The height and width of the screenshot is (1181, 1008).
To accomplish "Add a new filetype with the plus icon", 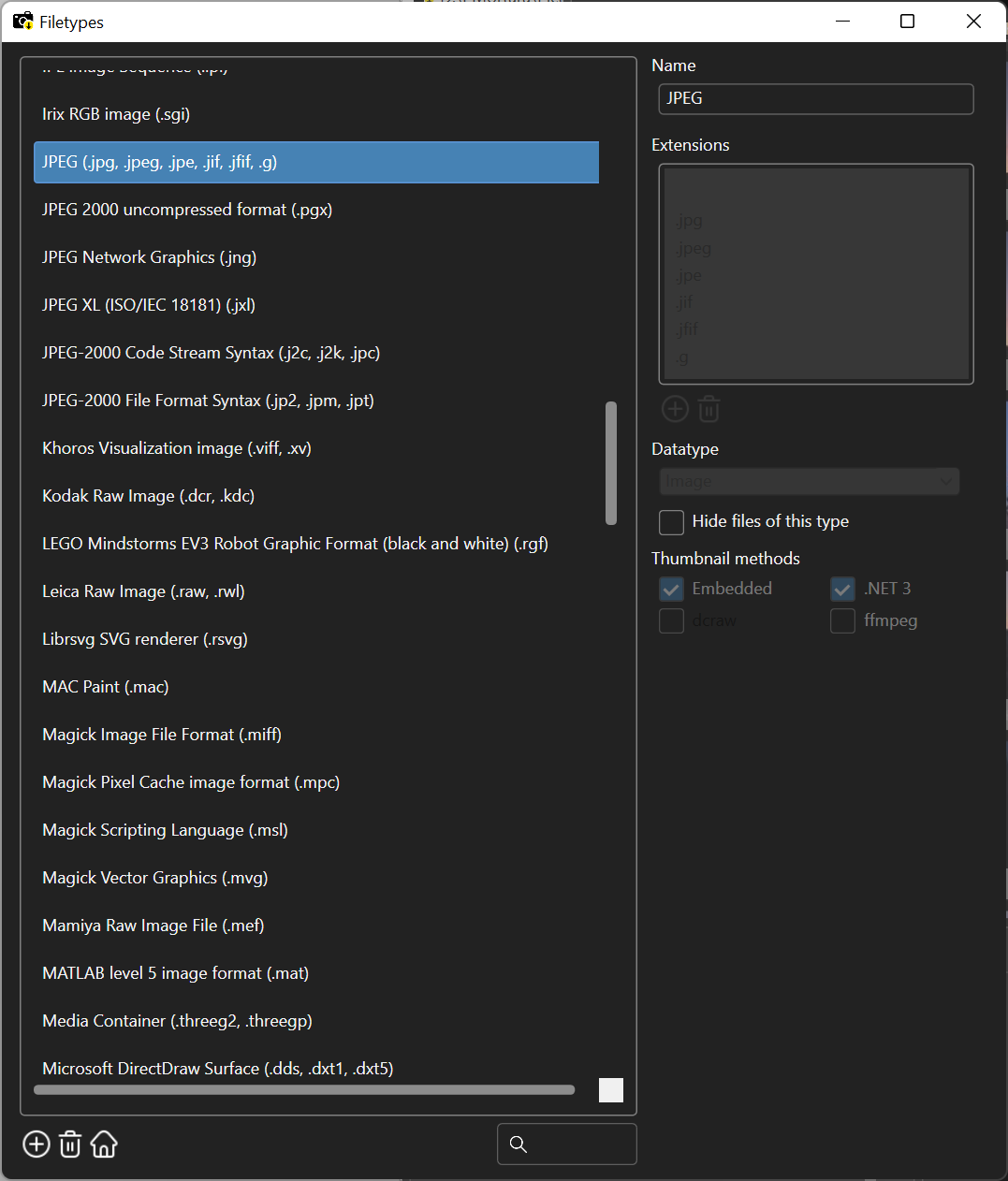I will (x=36, y=1144).
